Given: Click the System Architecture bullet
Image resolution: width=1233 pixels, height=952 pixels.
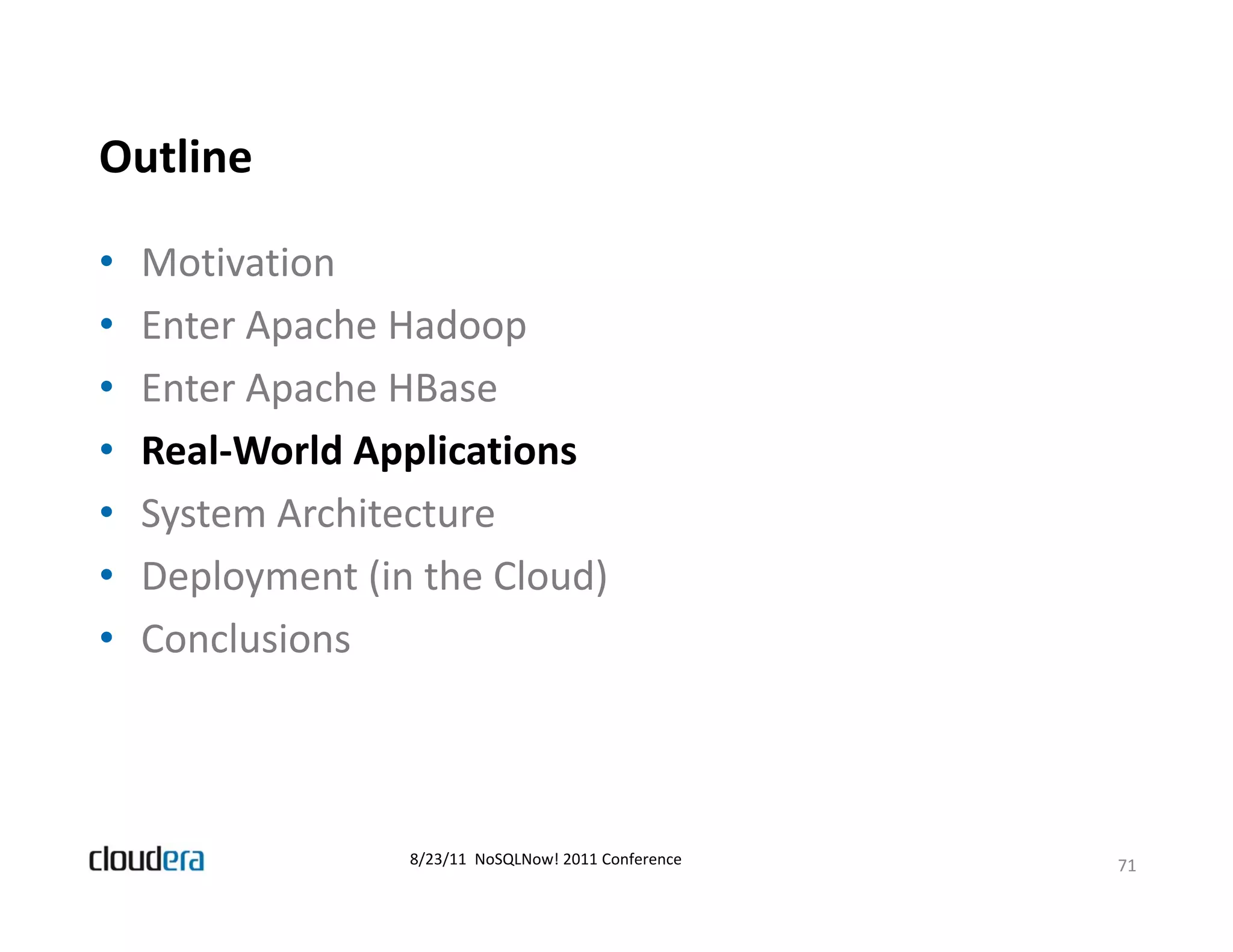Looking at the screenshot, I should pyautogui.click(x=318, y=515).
